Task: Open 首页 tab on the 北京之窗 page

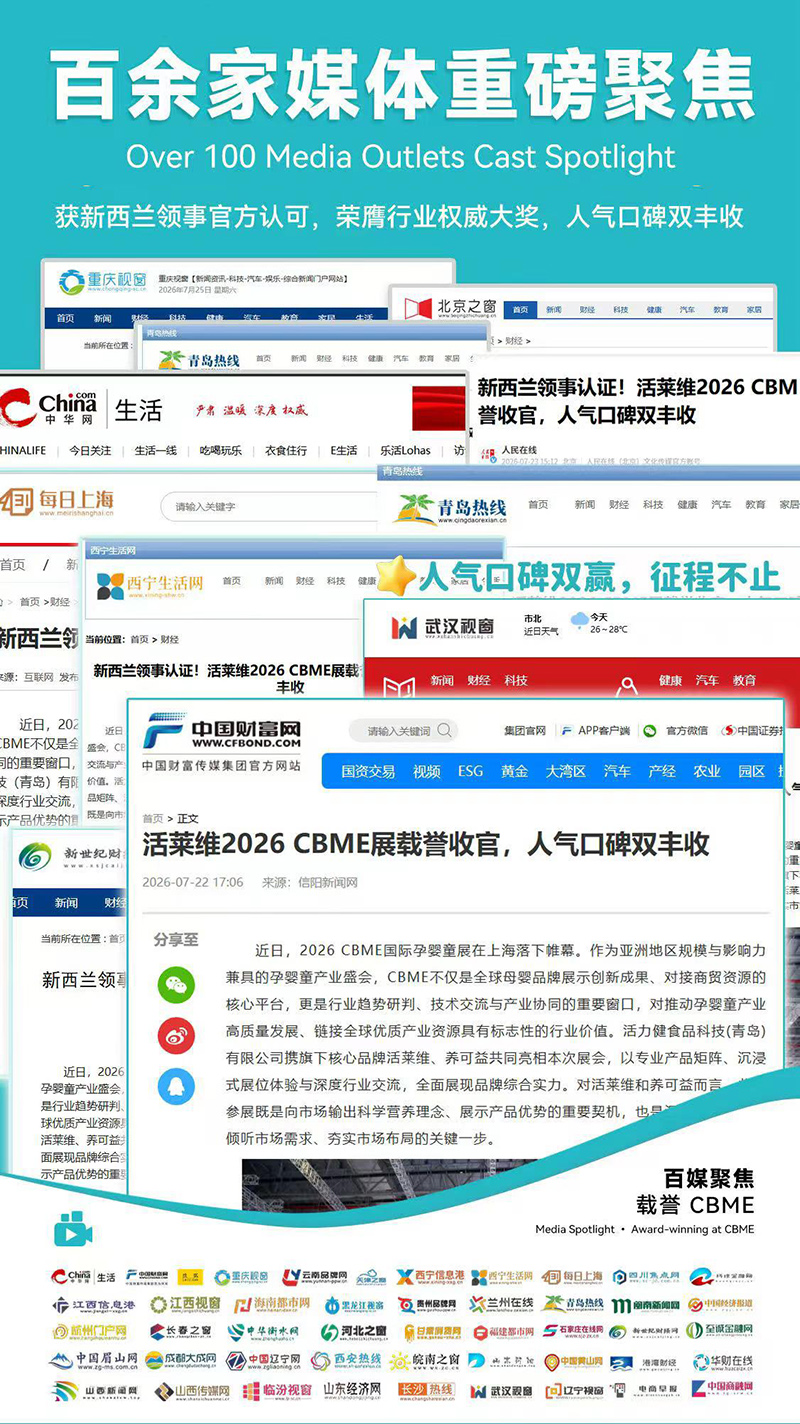Action: (519, 310)
